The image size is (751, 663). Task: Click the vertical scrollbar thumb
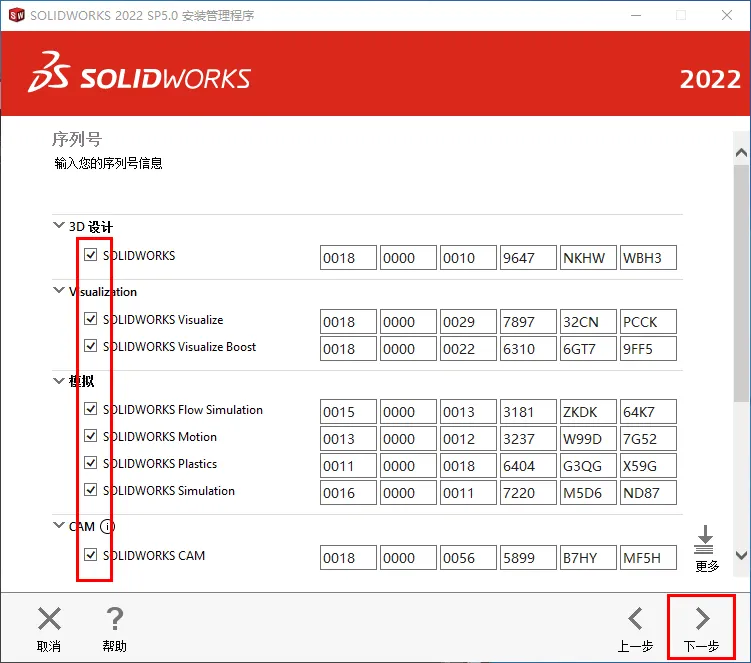(741, 283)
